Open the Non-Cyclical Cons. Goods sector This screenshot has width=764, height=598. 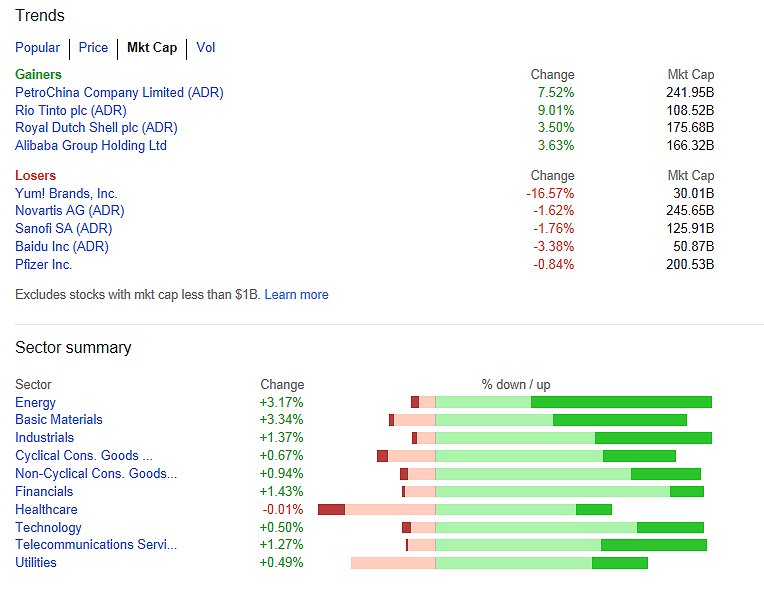coord(96,474)
